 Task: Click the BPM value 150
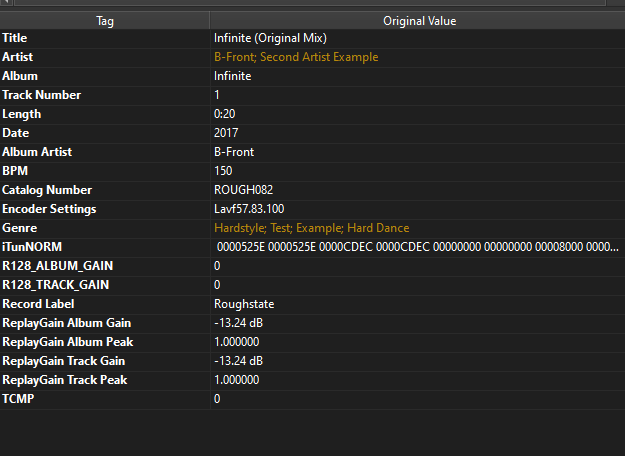click(x=223, y=171)
